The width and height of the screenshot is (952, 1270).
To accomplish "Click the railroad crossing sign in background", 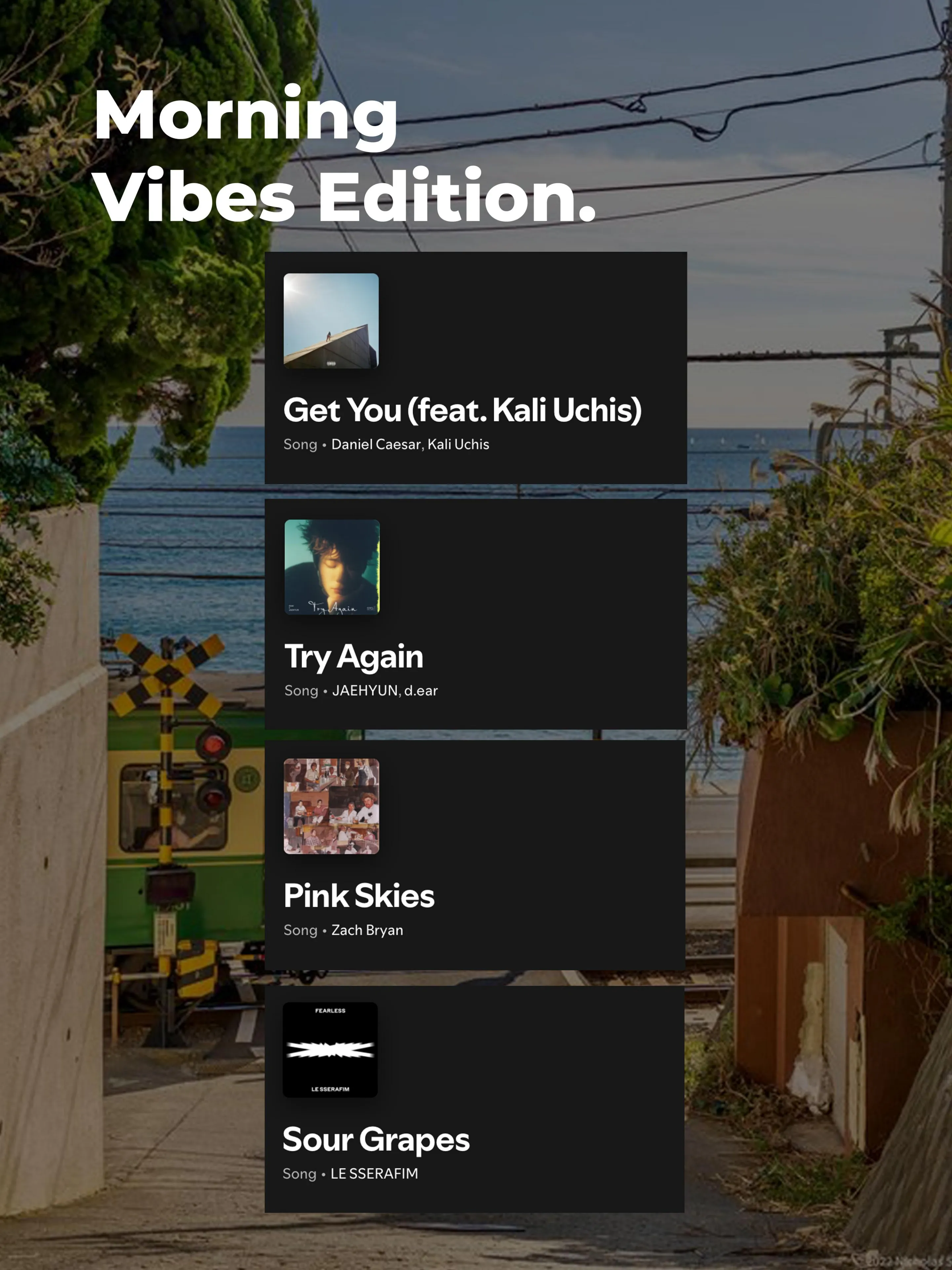I will coord(168,675).
